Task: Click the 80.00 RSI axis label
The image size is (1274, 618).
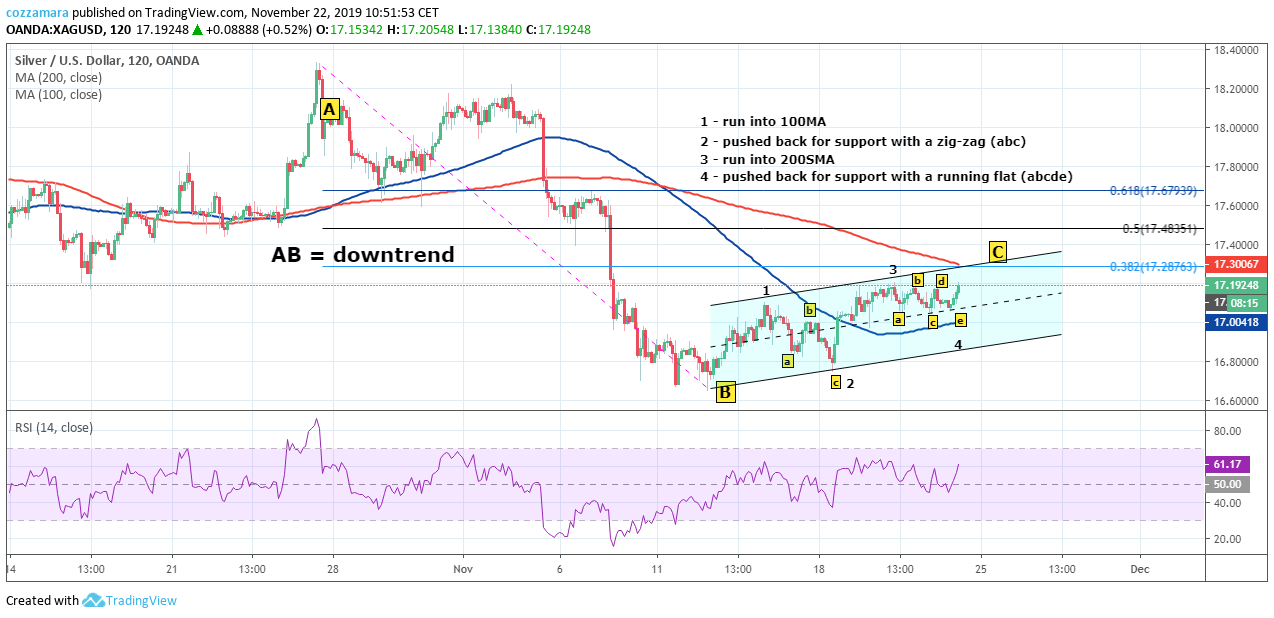Action: coord(1227,431)
